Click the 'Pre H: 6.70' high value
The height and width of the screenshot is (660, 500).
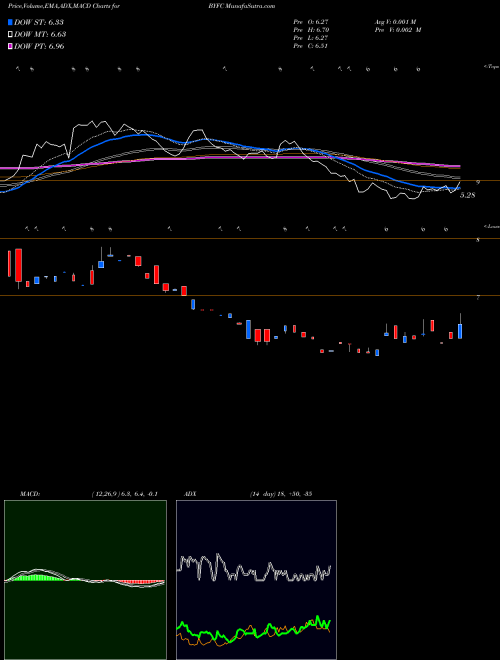[x=311, y=30]
